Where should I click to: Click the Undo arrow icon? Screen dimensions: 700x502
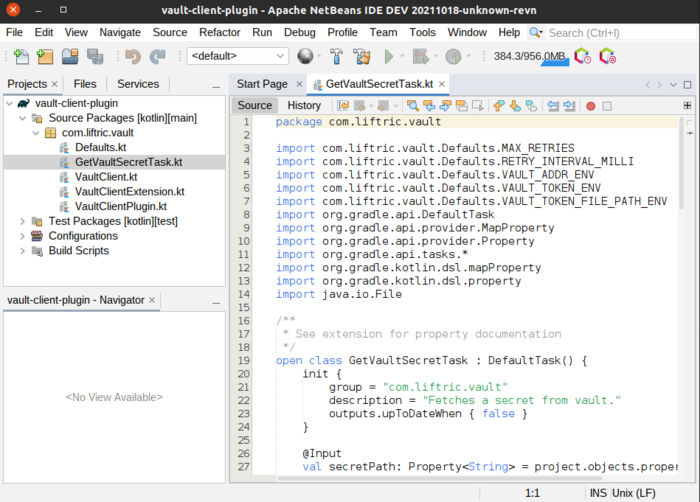click(132, 57)
